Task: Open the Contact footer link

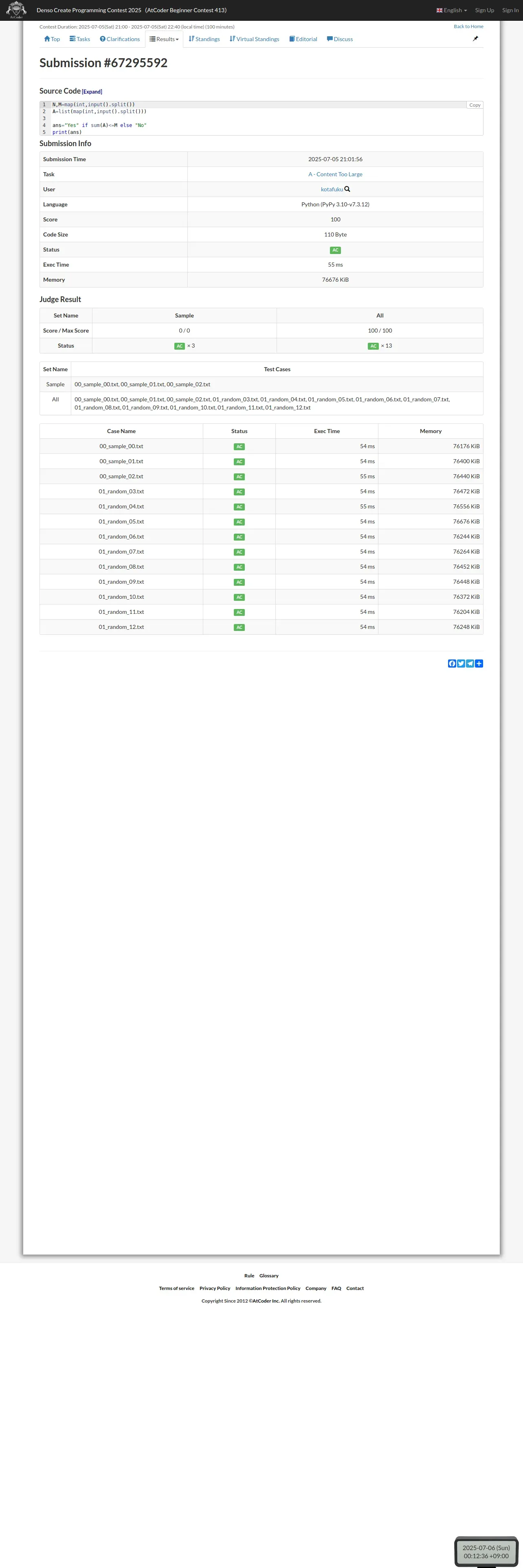Action: (x=355, y=1288)
